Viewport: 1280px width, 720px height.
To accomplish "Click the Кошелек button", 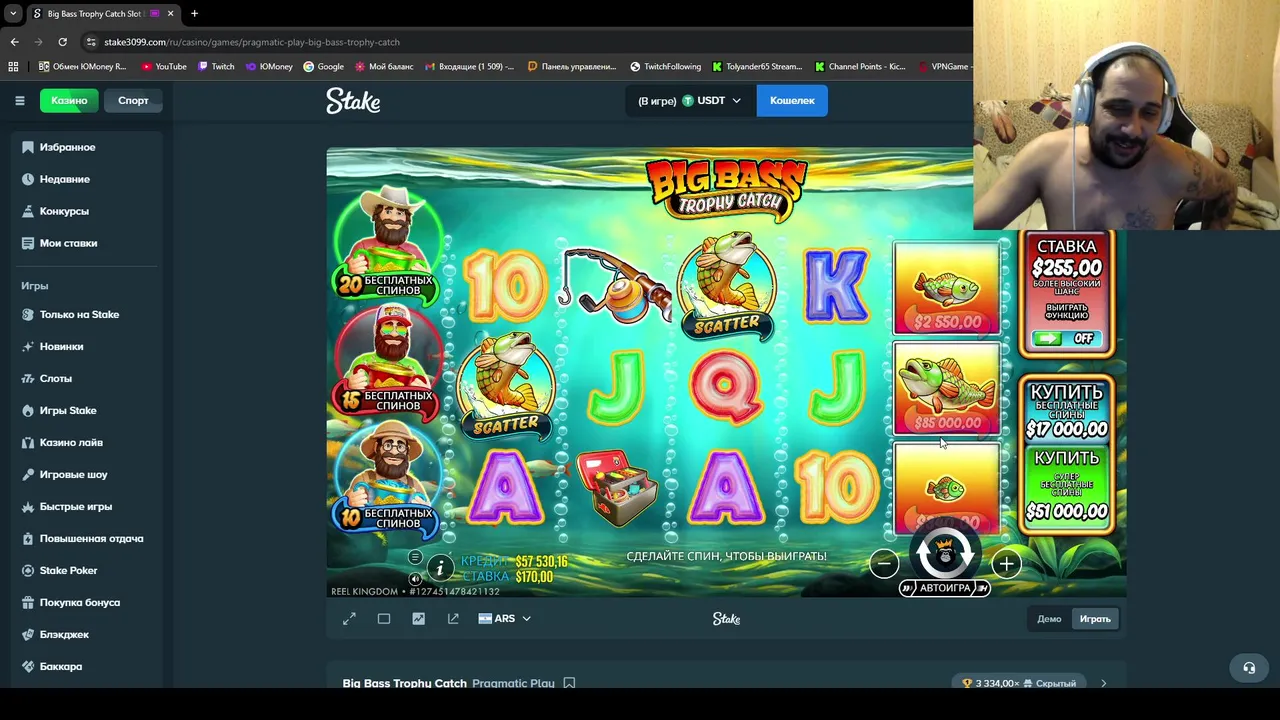I will tap(792, 100).
